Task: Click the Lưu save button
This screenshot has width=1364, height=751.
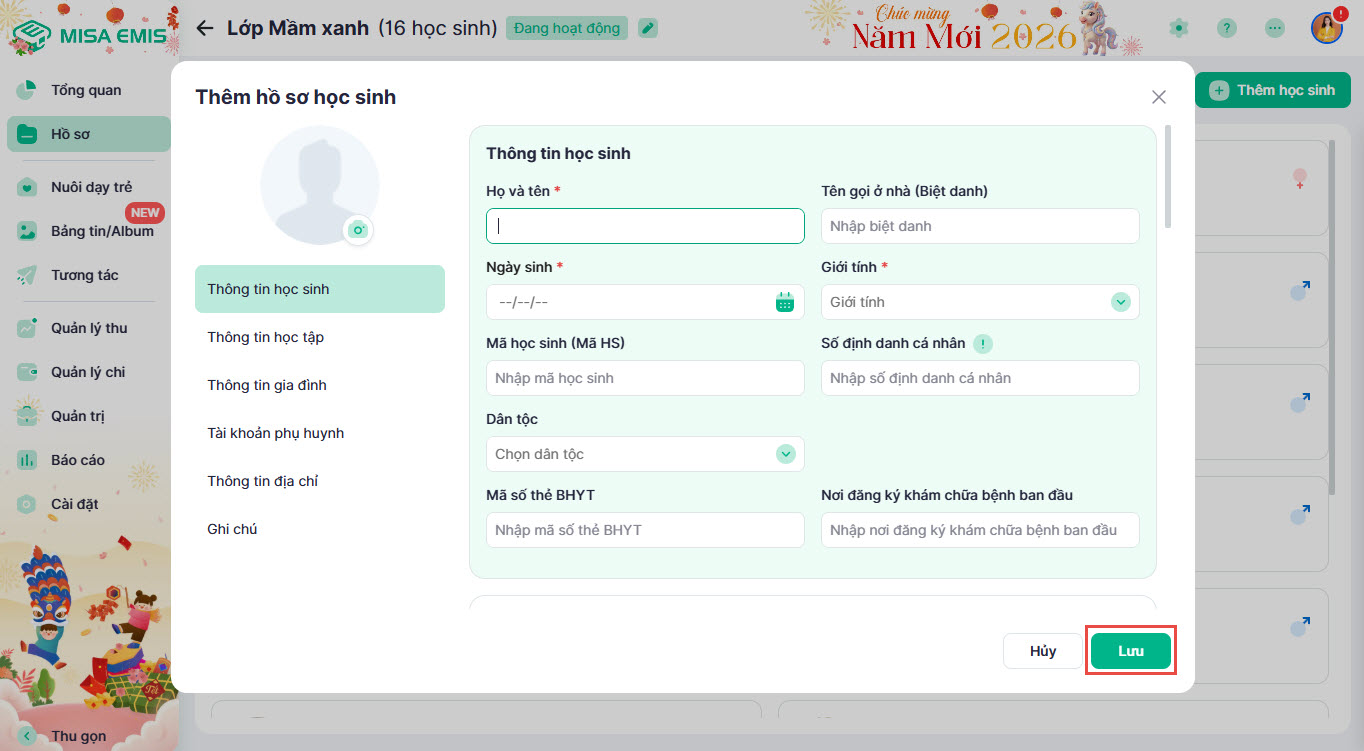Action: pos(1130,651)
